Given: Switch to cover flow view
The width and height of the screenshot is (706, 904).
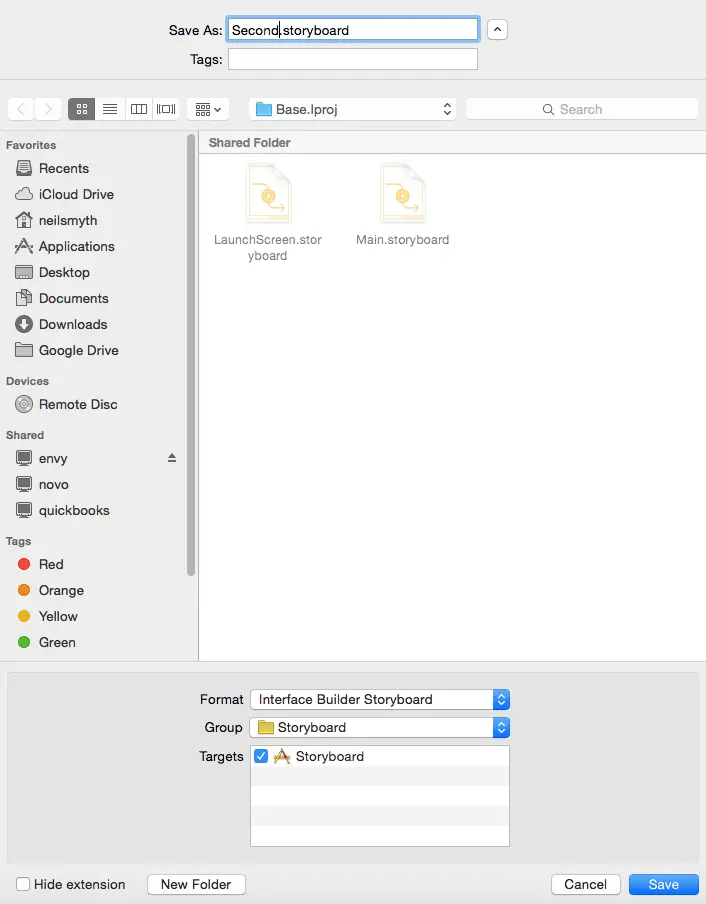Looking at the screenshot, I should 166,109.
